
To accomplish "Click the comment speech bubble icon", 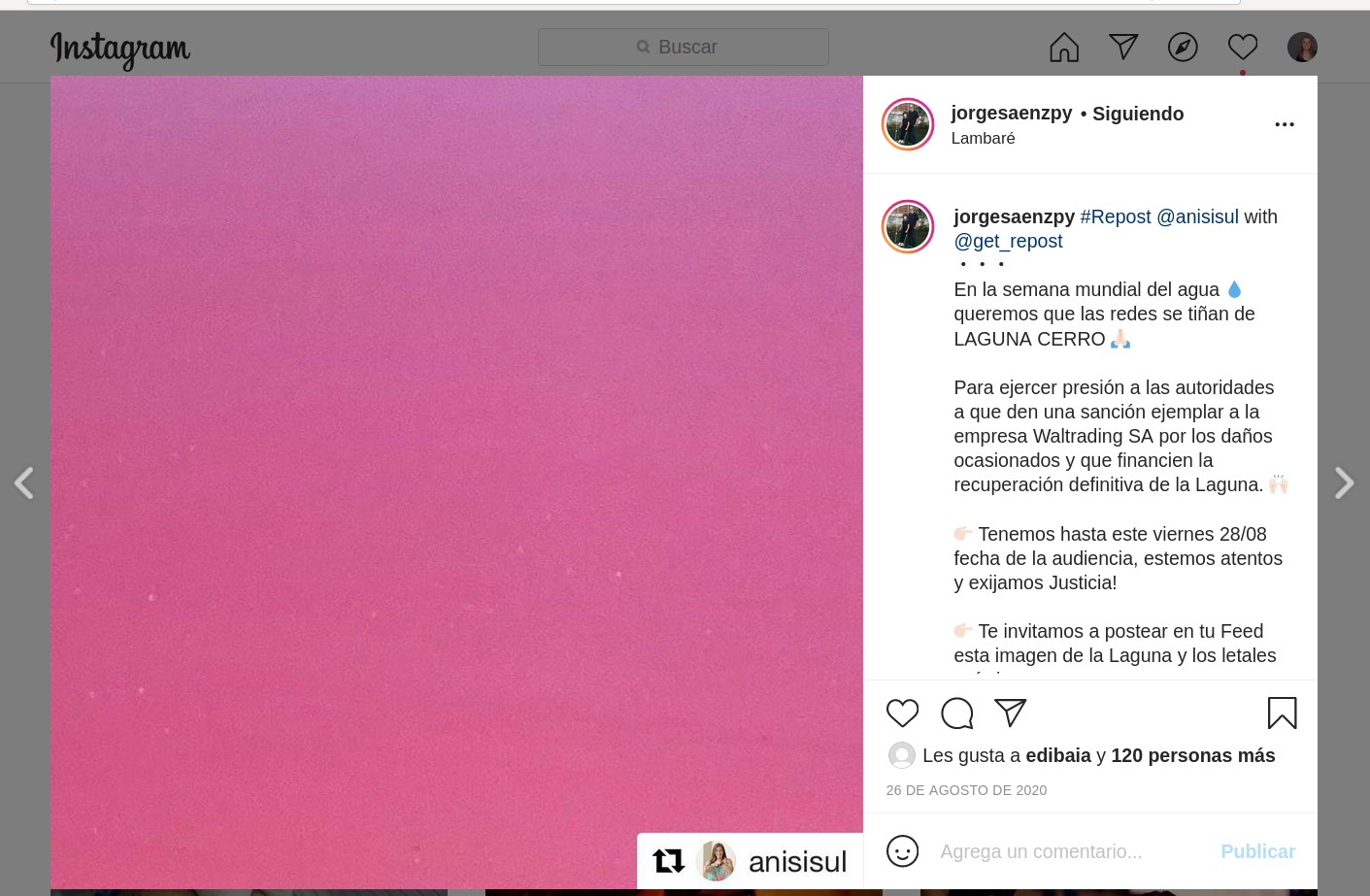I will point(956,713).
